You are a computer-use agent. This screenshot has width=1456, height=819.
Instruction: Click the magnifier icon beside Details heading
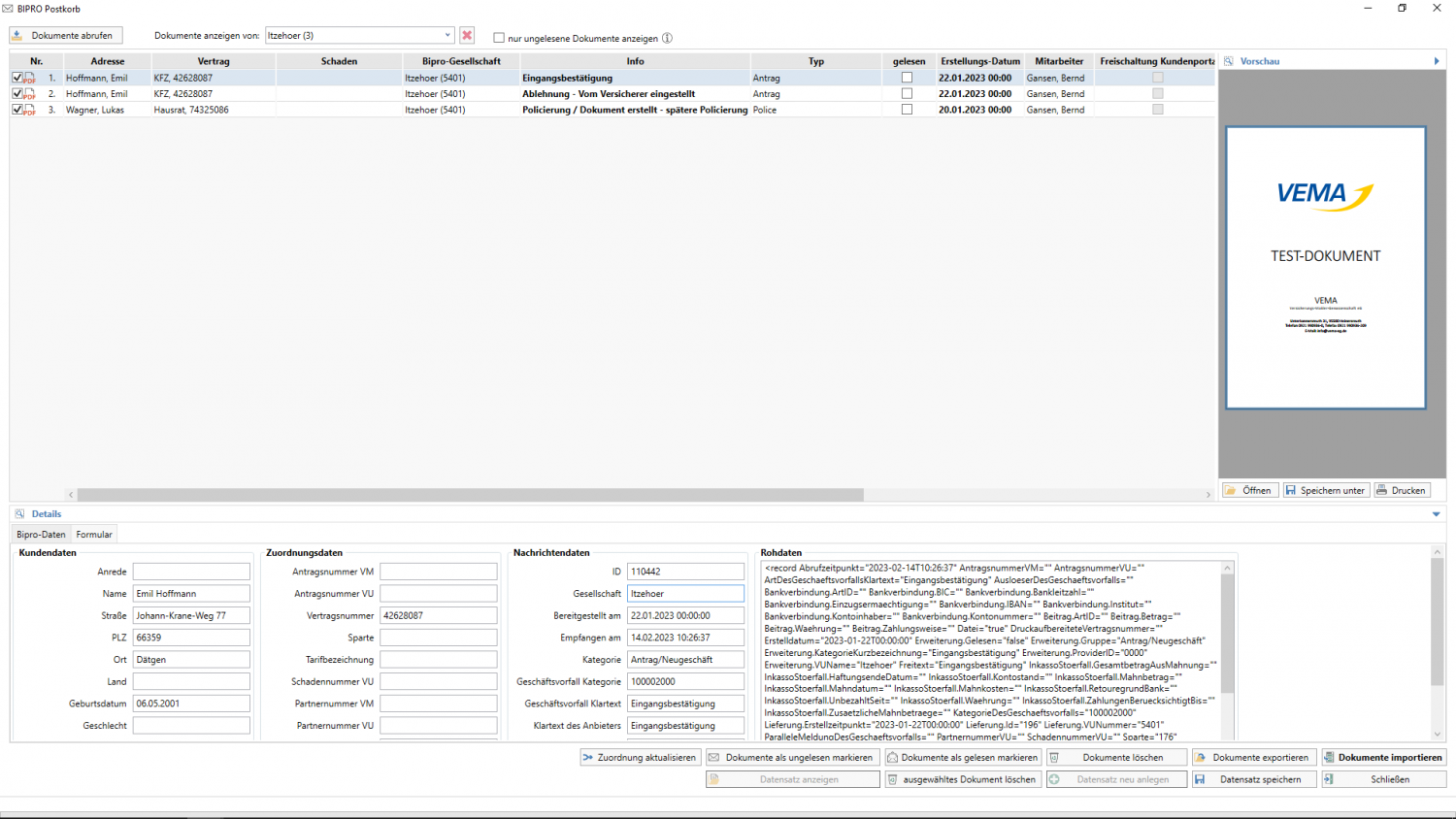click(20, 514)
